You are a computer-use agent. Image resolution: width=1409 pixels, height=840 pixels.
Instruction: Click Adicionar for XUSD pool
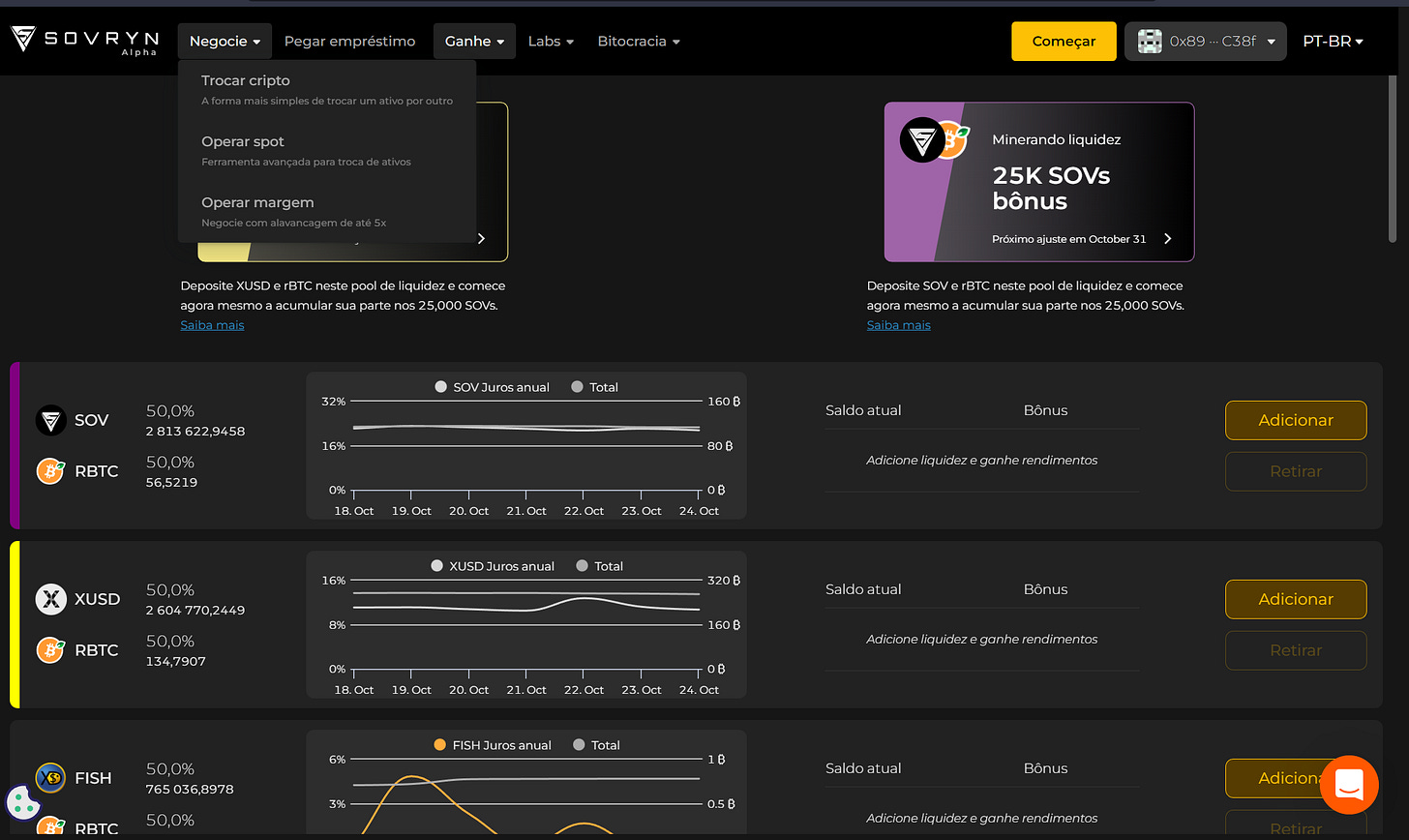point(1296,599)
